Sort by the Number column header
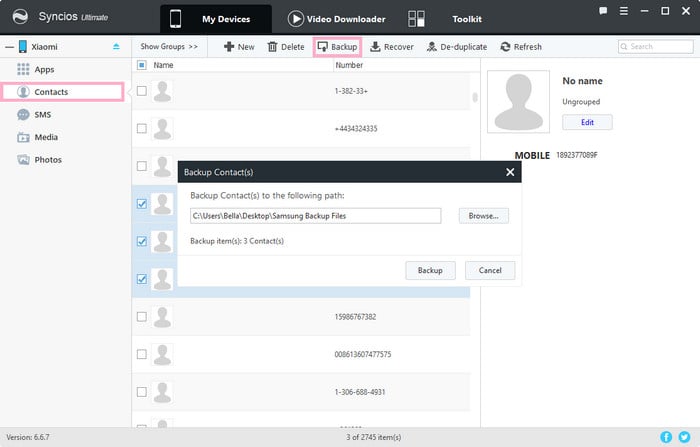This screenshot has height=447, width=700. point(349,65)
